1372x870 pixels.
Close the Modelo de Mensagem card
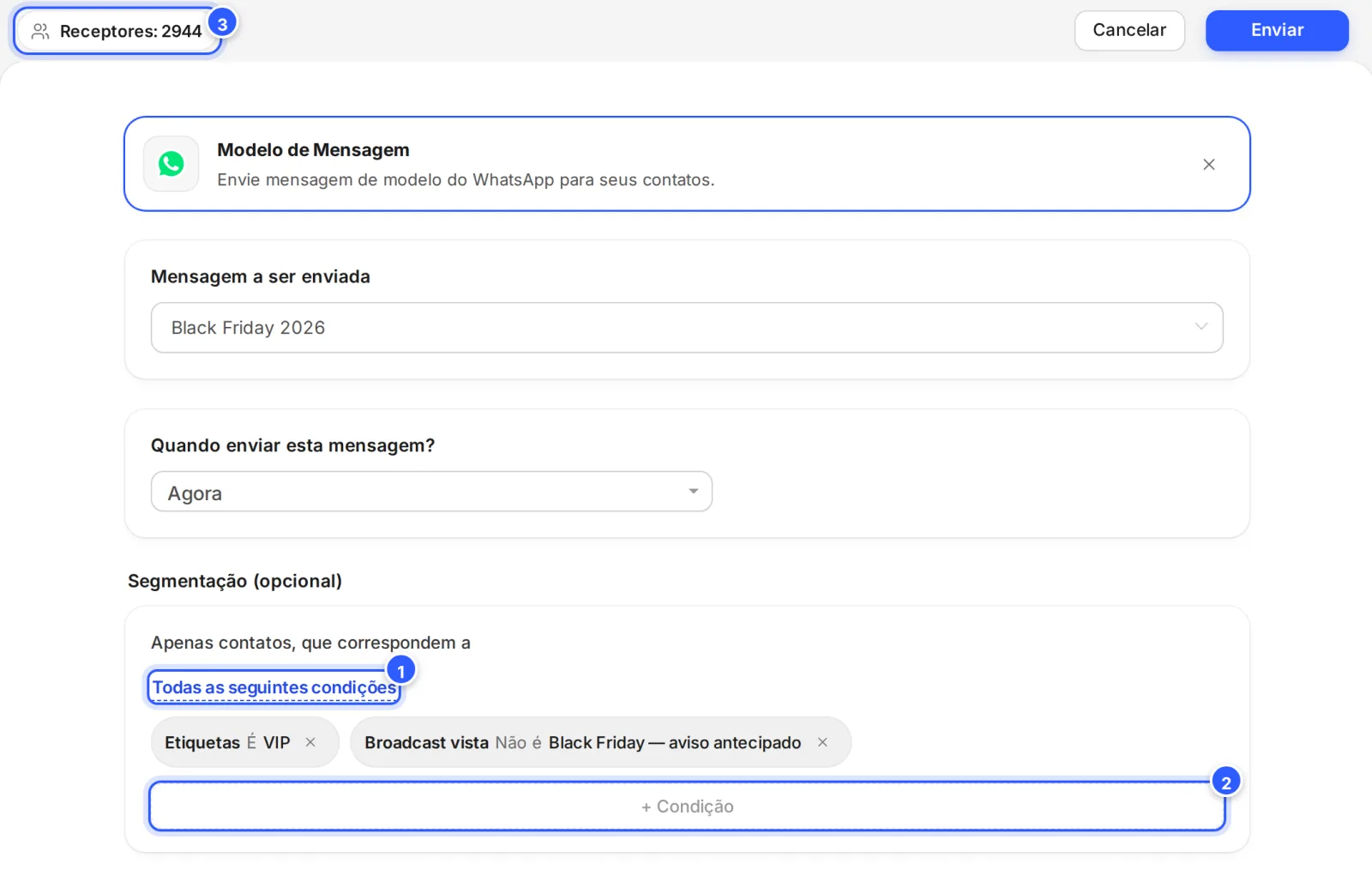pos(1209,164)
